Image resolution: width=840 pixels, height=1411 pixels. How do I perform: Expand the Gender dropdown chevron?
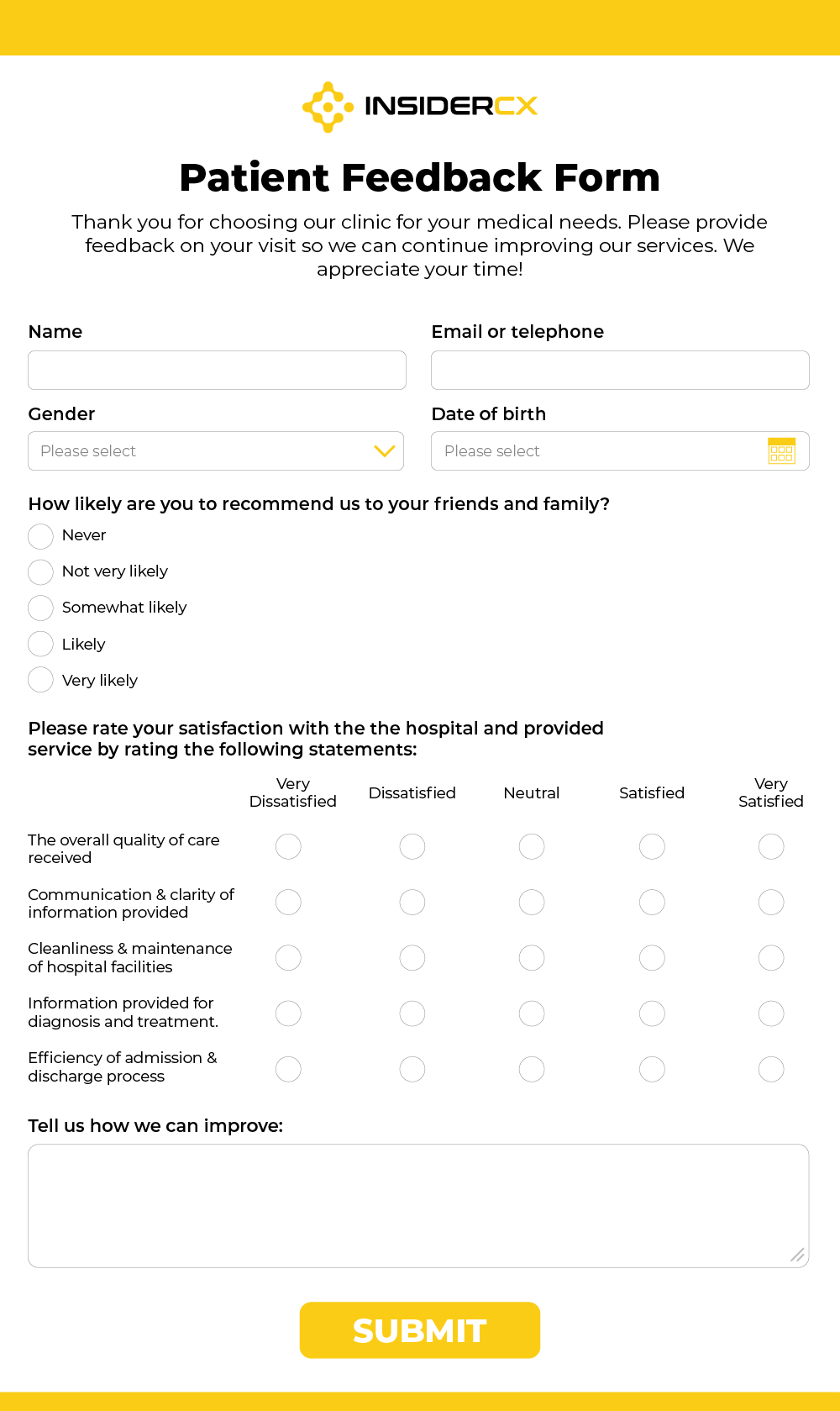pos(384,451)
